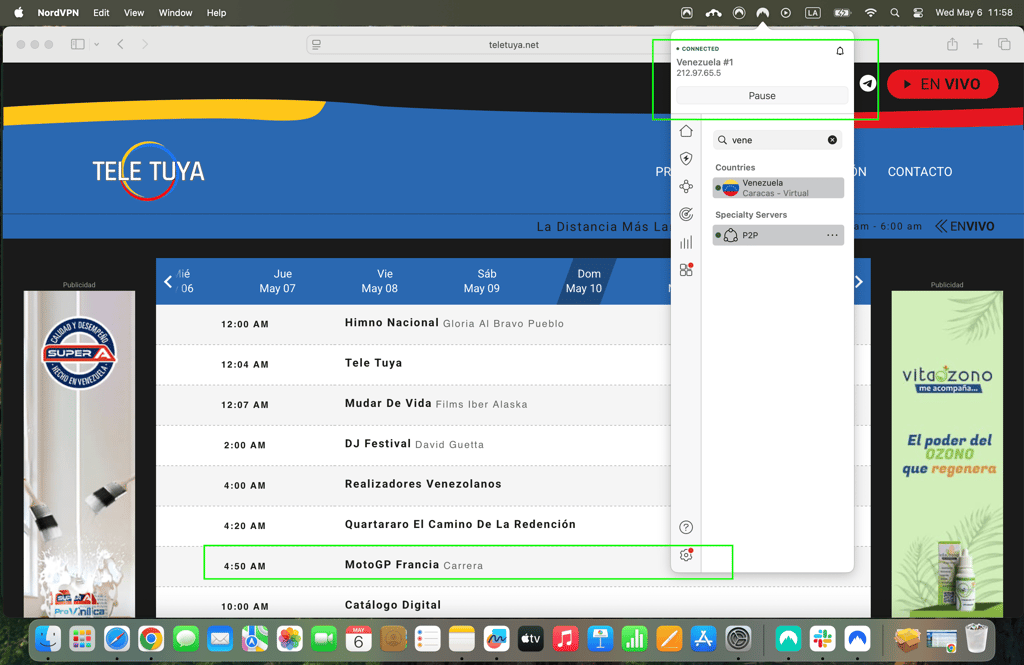Open the Edit menu

[x=101, y=12]
